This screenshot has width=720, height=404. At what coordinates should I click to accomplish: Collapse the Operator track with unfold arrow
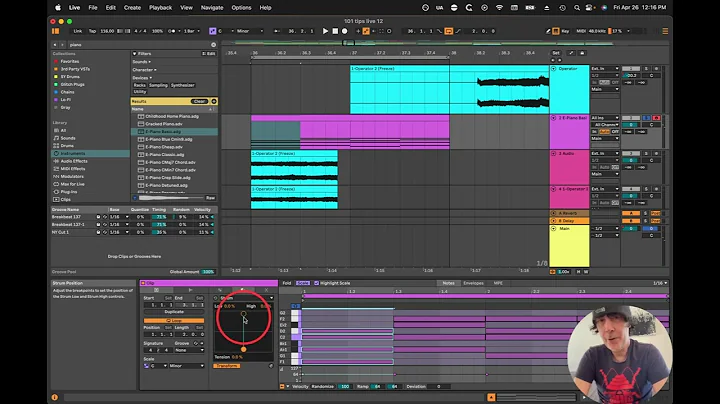tap(553, 68)
